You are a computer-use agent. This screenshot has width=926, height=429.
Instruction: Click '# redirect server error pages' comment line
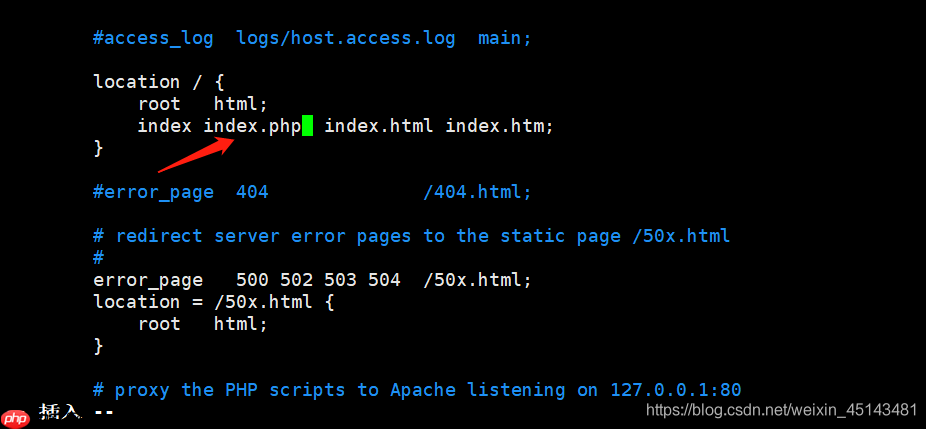tap(412, 236)
